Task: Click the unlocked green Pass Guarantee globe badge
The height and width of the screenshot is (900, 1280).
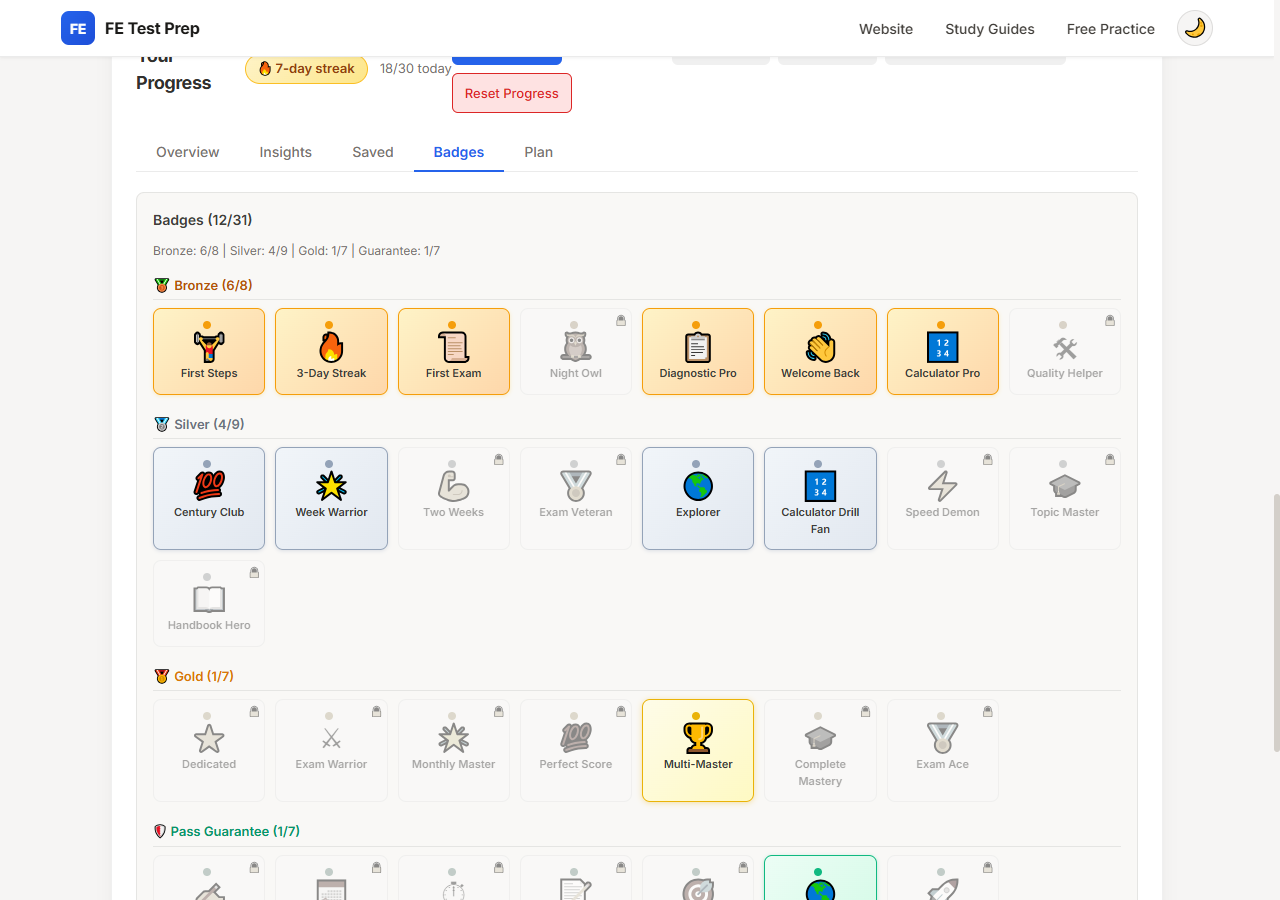Action: (x=820, y=878)
